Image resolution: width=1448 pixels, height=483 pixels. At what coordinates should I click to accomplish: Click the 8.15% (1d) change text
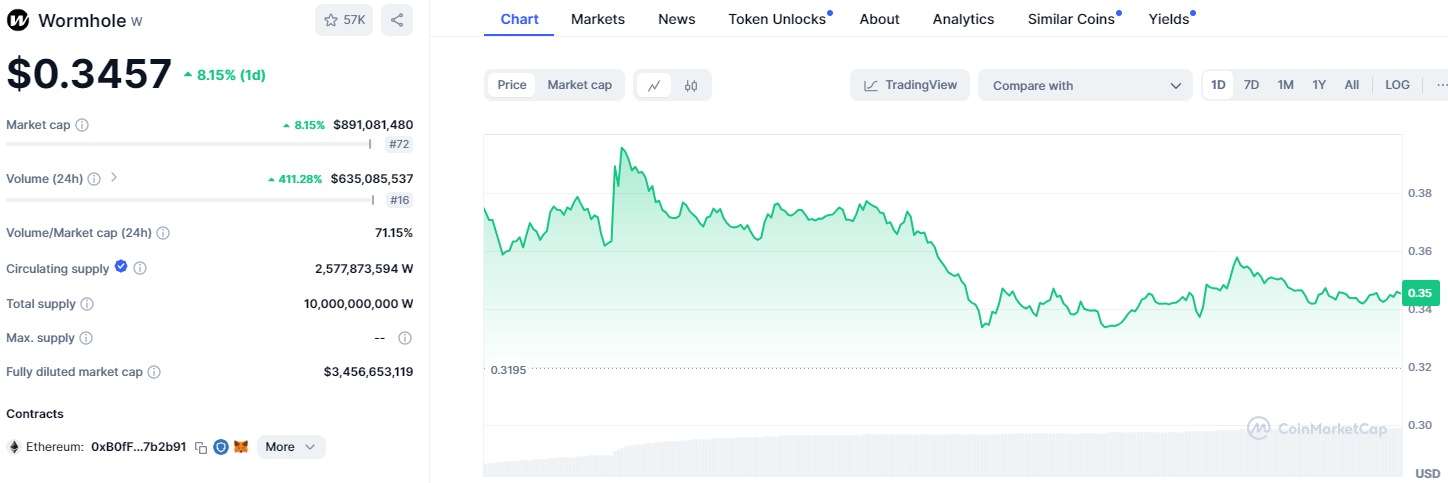pyautogui.click(x=231, y=75)
